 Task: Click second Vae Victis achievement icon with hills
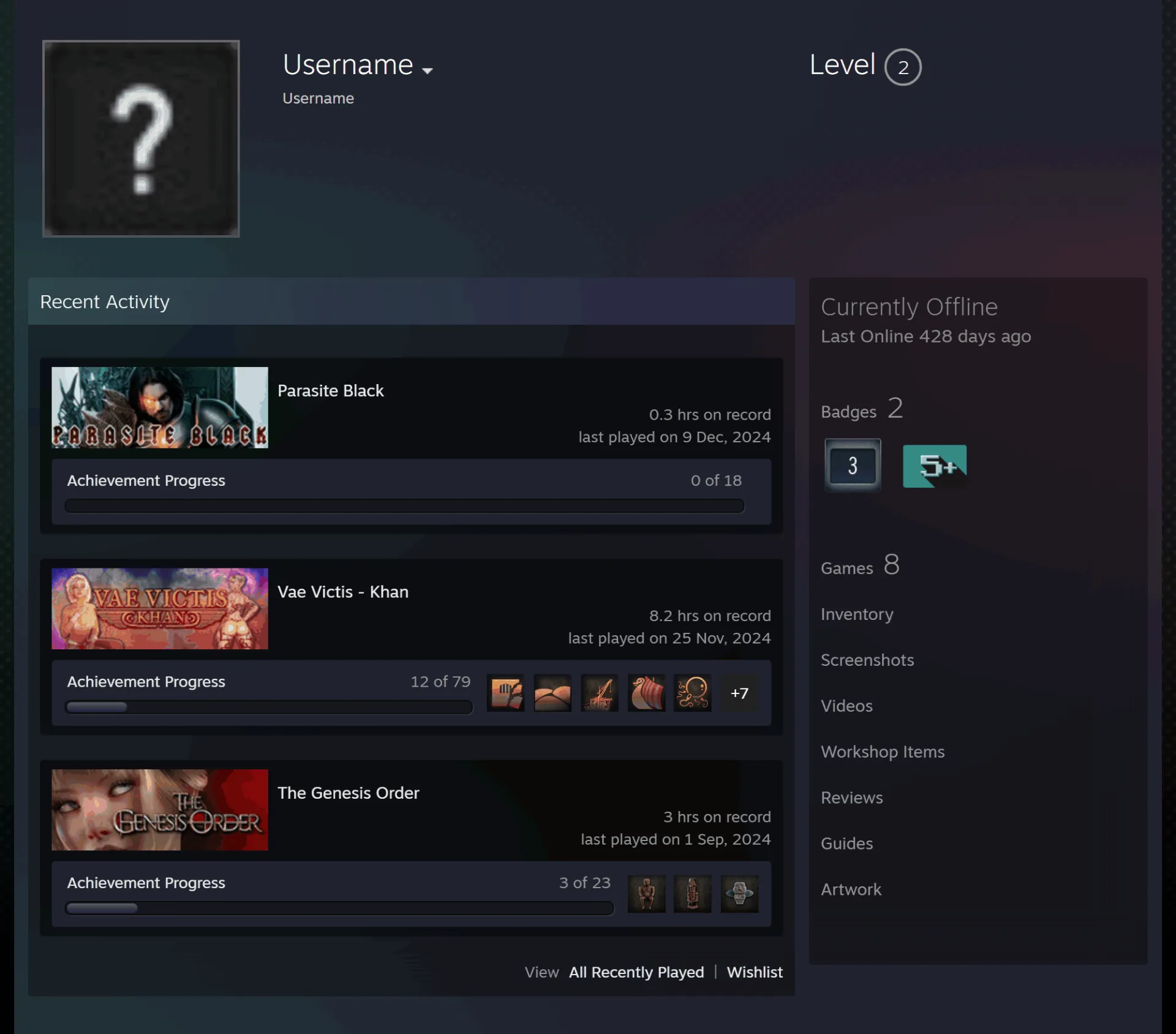coord(552,693)
